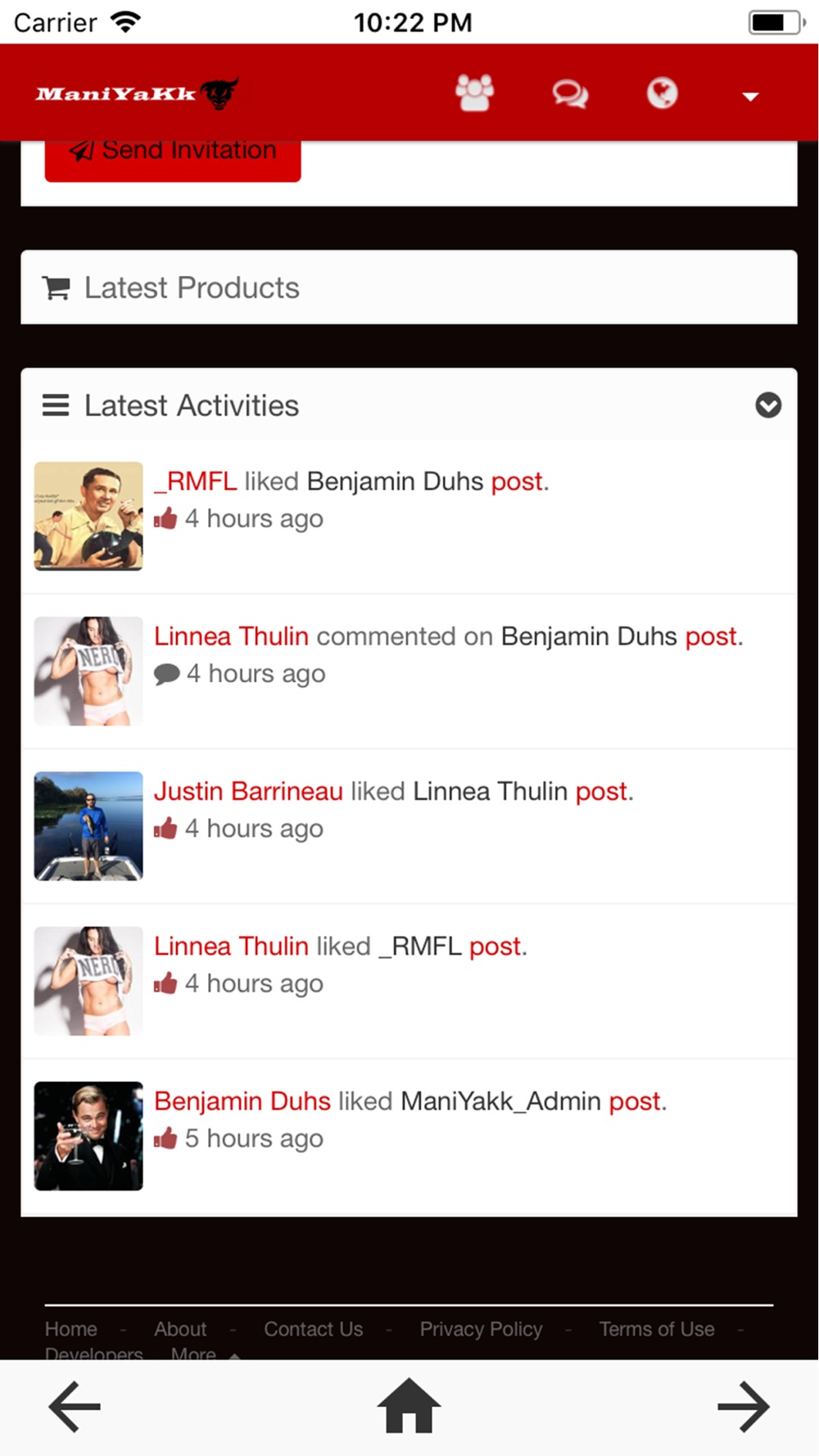This screenshot has height=1456, width=819.
Task: Open Terms of Use footer link
Action: [656, 1328]
